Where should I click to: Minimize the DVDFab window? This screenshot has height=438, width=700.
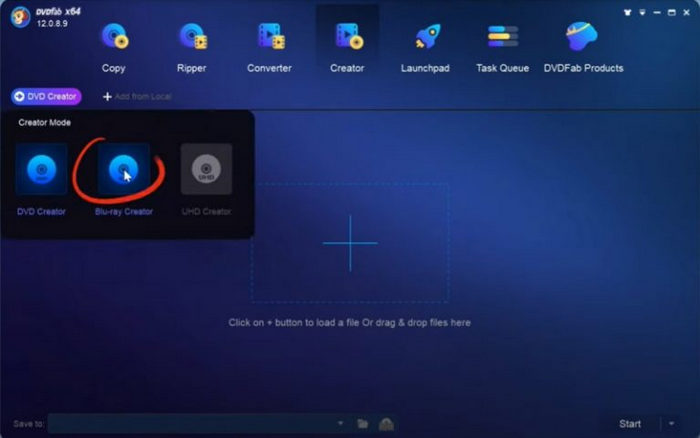(x=657, y=13)
